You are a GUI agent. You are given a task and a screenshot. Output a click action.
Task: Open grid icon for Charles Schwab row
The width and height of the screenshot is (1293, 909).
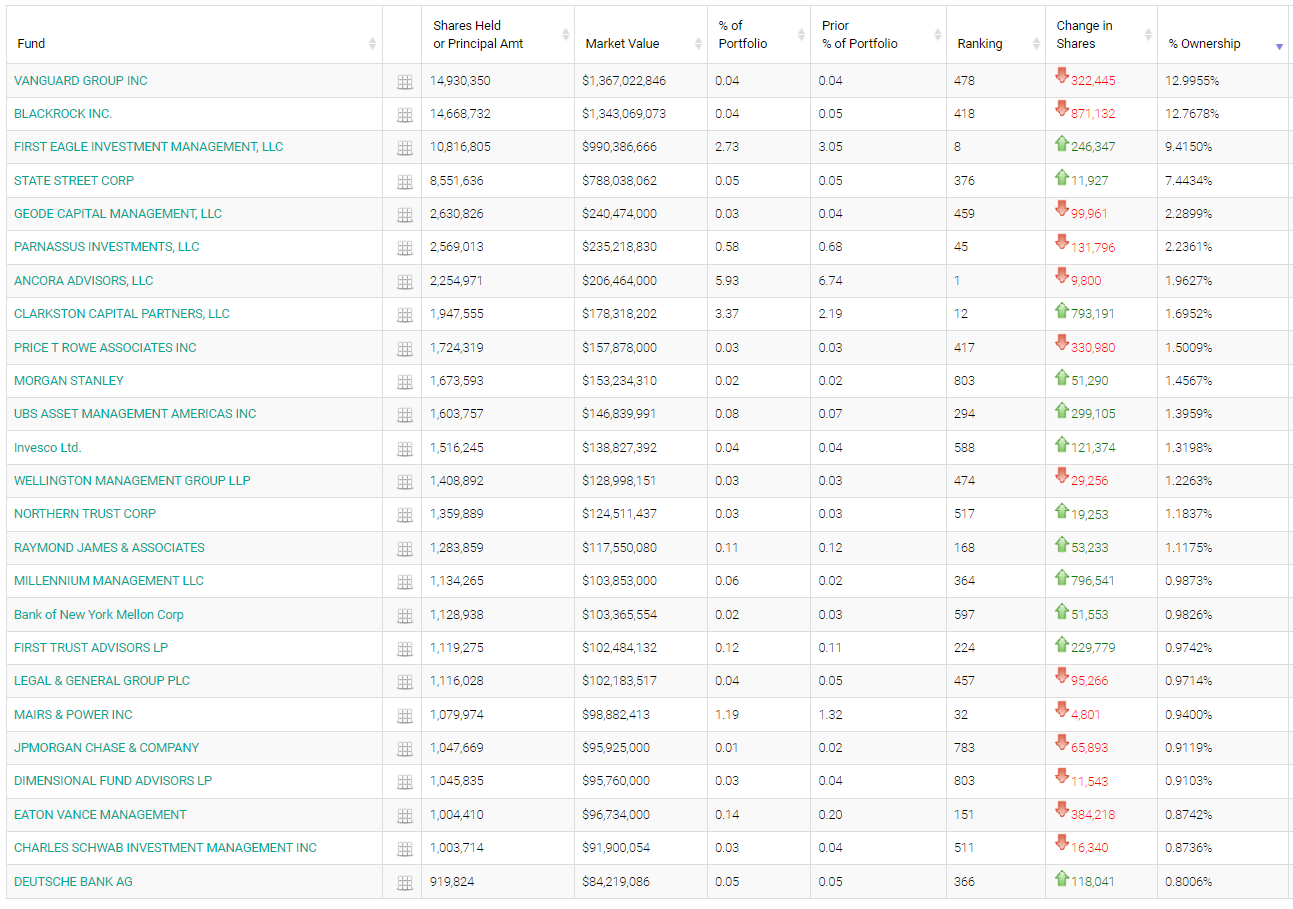pos(405,849)
